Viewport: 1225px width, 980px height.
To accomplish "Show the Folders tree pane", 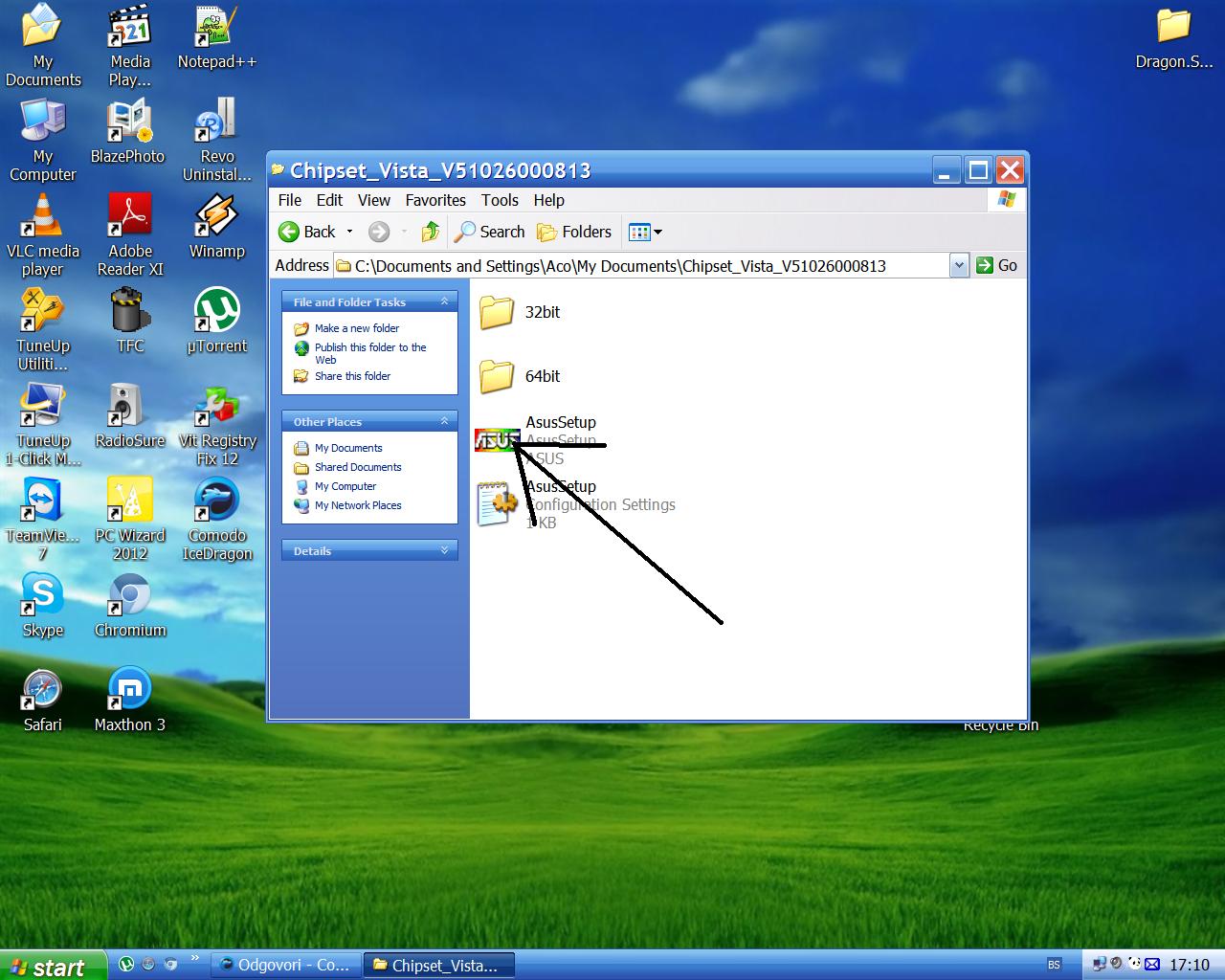I will click(x=574, y=232).
